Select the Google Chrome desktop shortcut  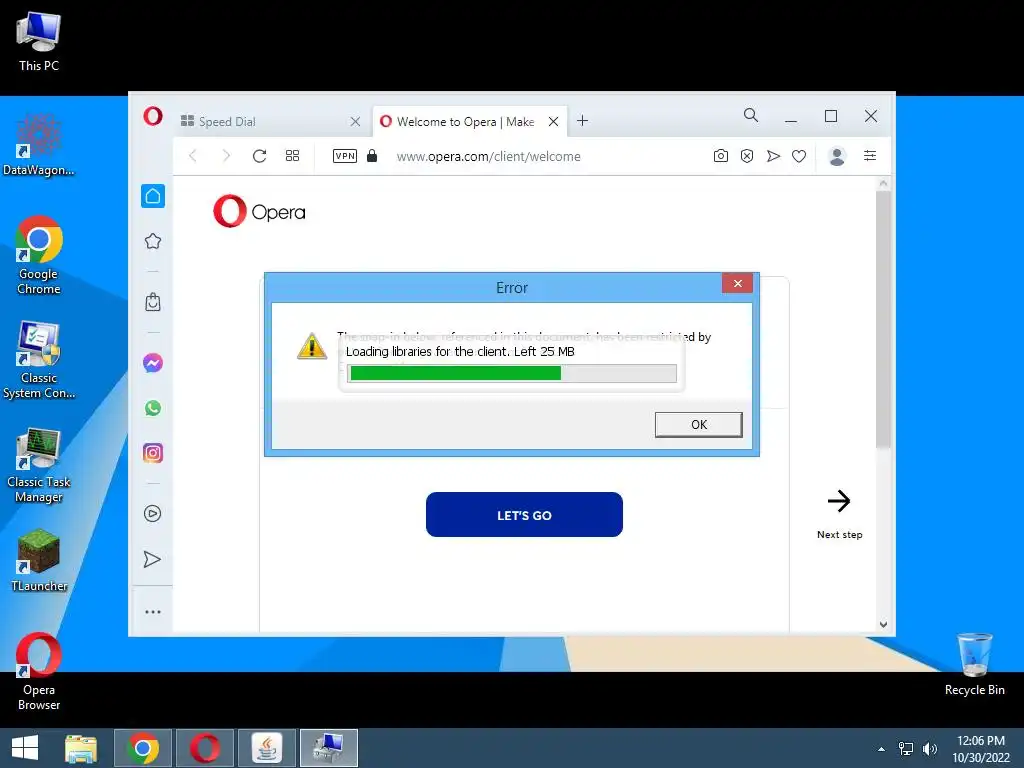click(x=39, y=255)
